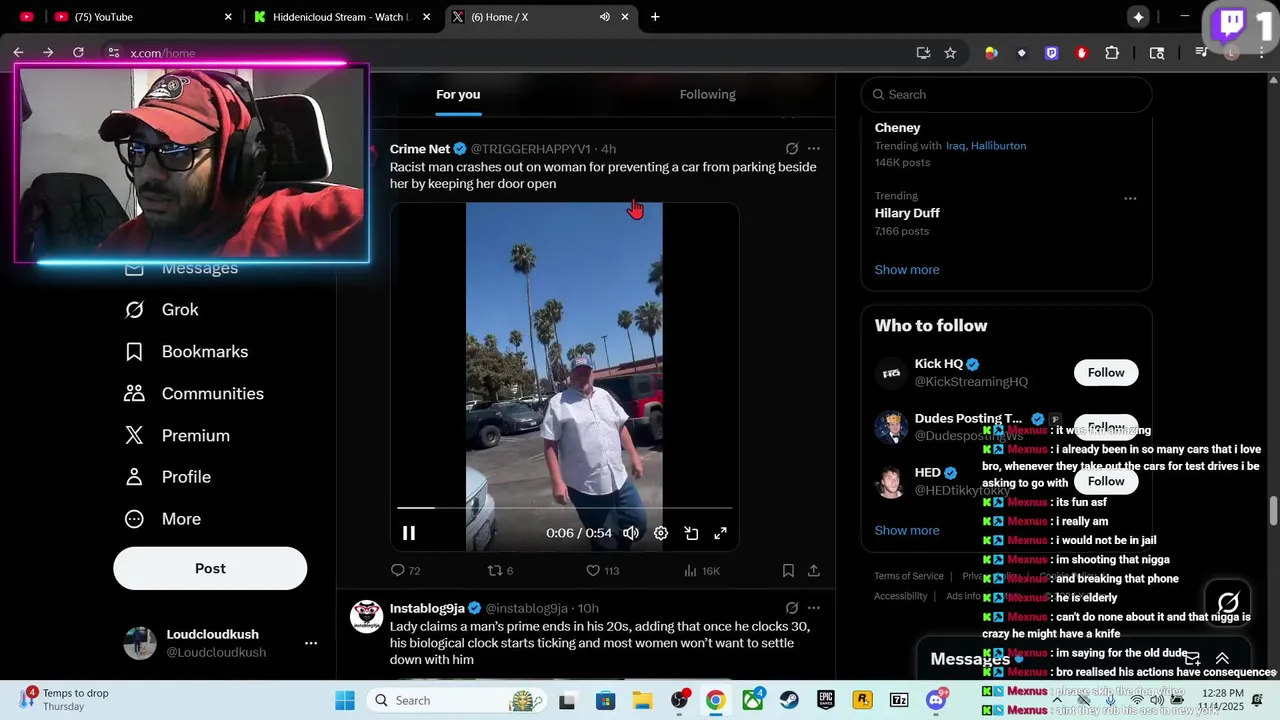Open the red hand ad blocker extension
1280x720 pixels.
click(1081, 53)
